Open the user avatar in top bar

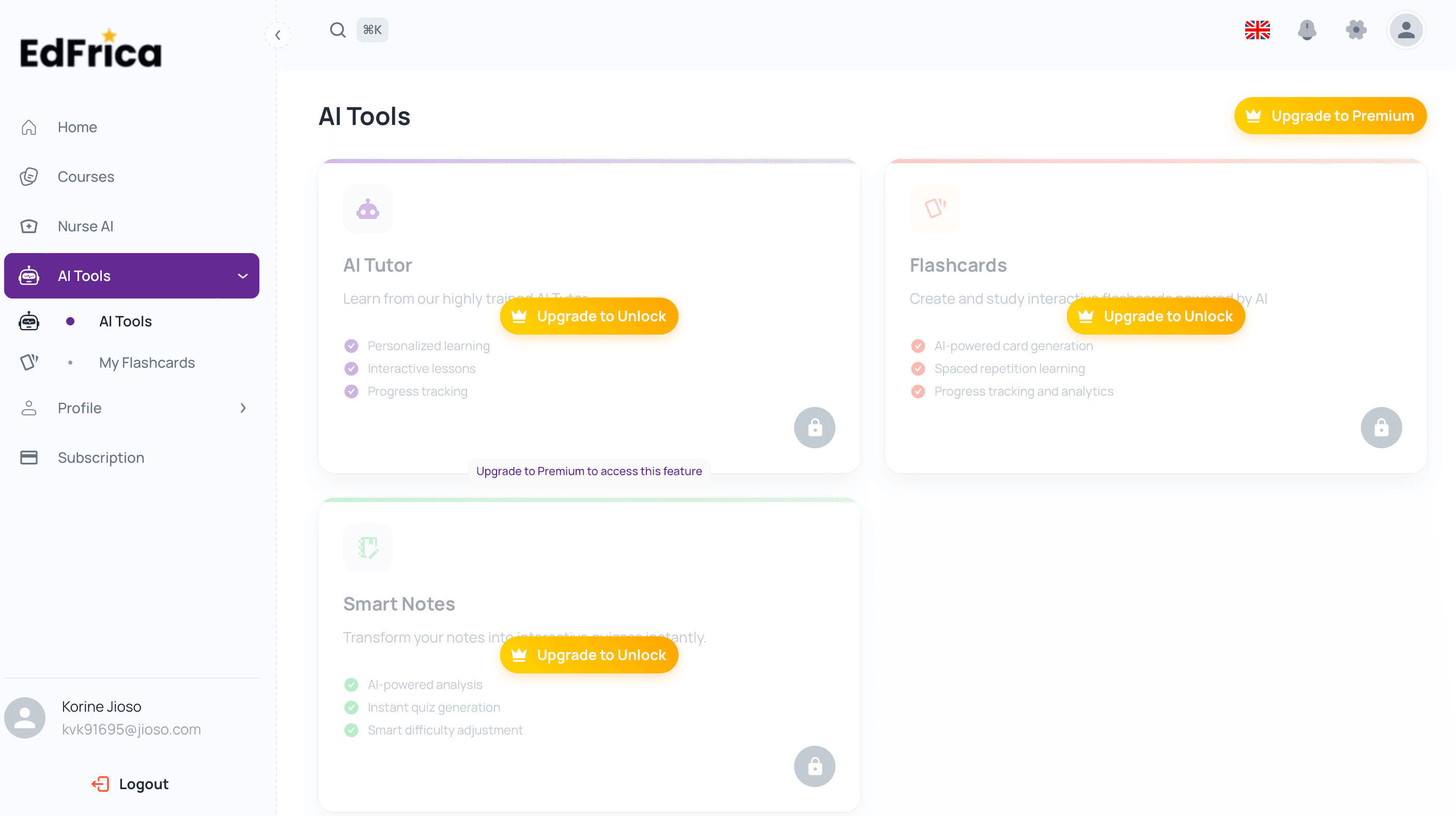point(1406,30)
